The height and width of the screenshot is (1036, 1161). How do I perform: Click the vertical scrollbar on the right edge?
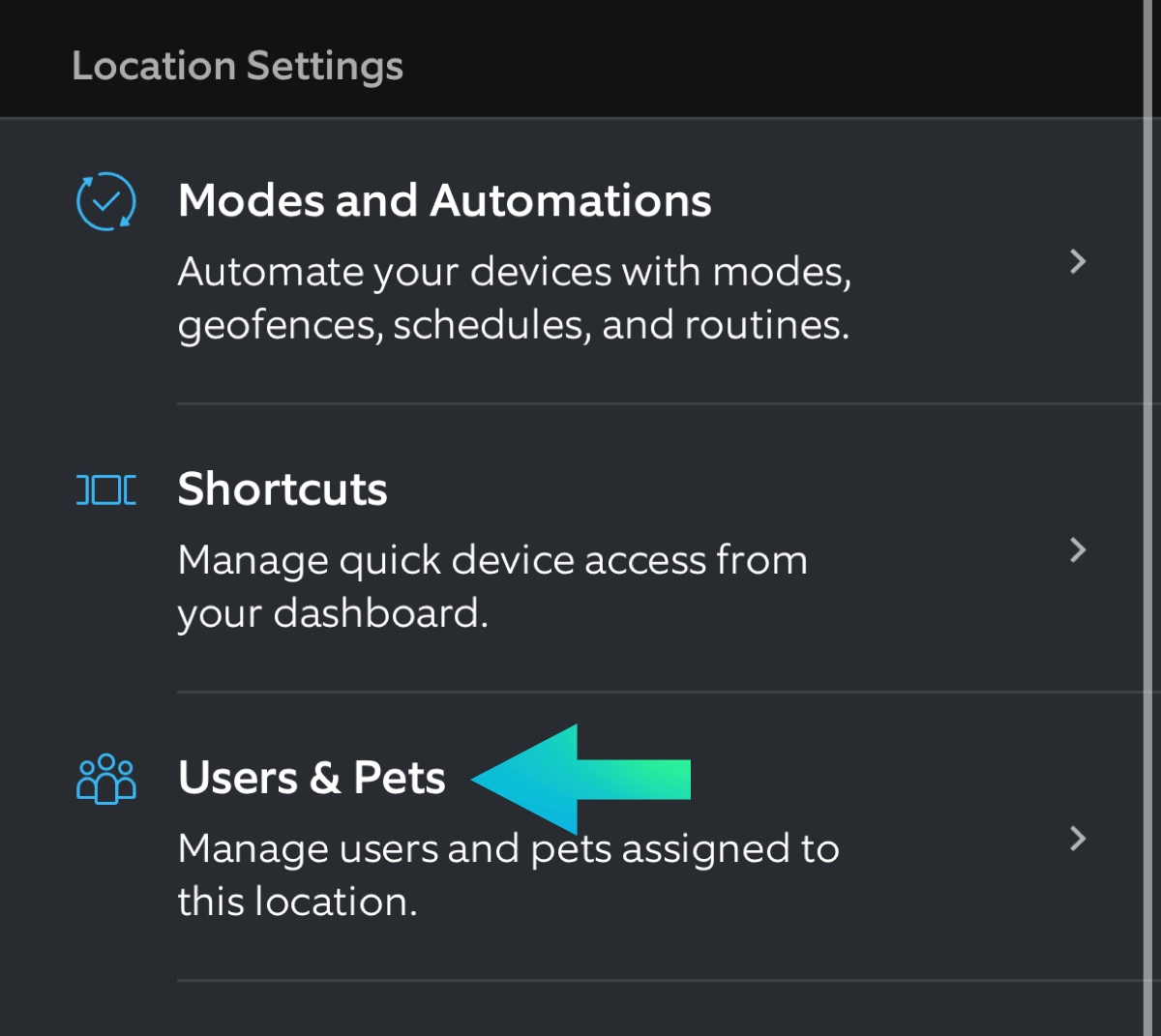(1149, 518)
